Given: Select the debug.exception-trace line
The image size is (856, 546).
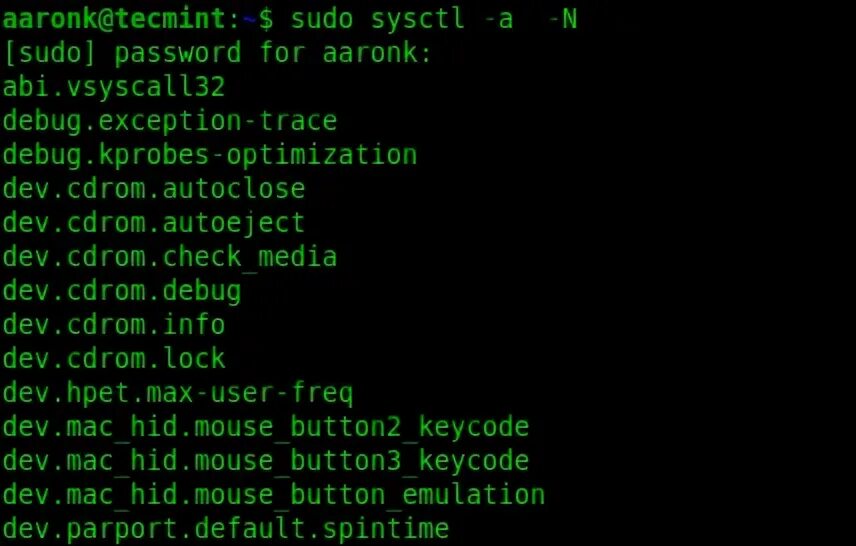Looking at the screenshot, I should (x=170, y=121).
